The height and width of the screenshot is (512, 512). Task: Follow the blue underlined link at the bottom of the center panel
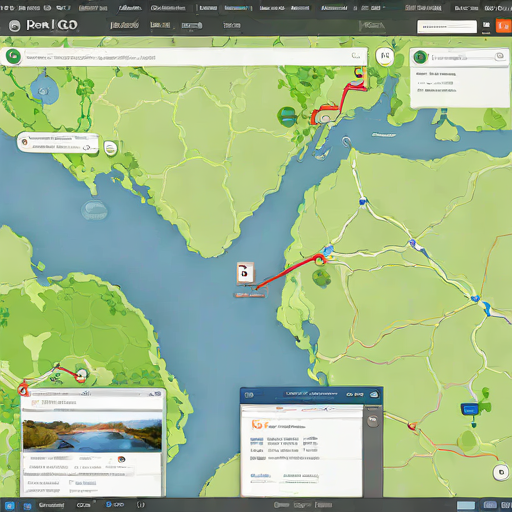(260, 475)
